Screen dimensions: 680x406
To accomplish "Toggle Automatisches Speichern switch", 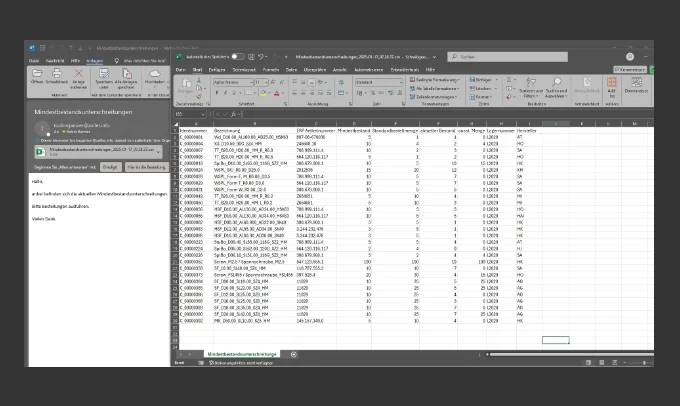I will pos(236,57).
